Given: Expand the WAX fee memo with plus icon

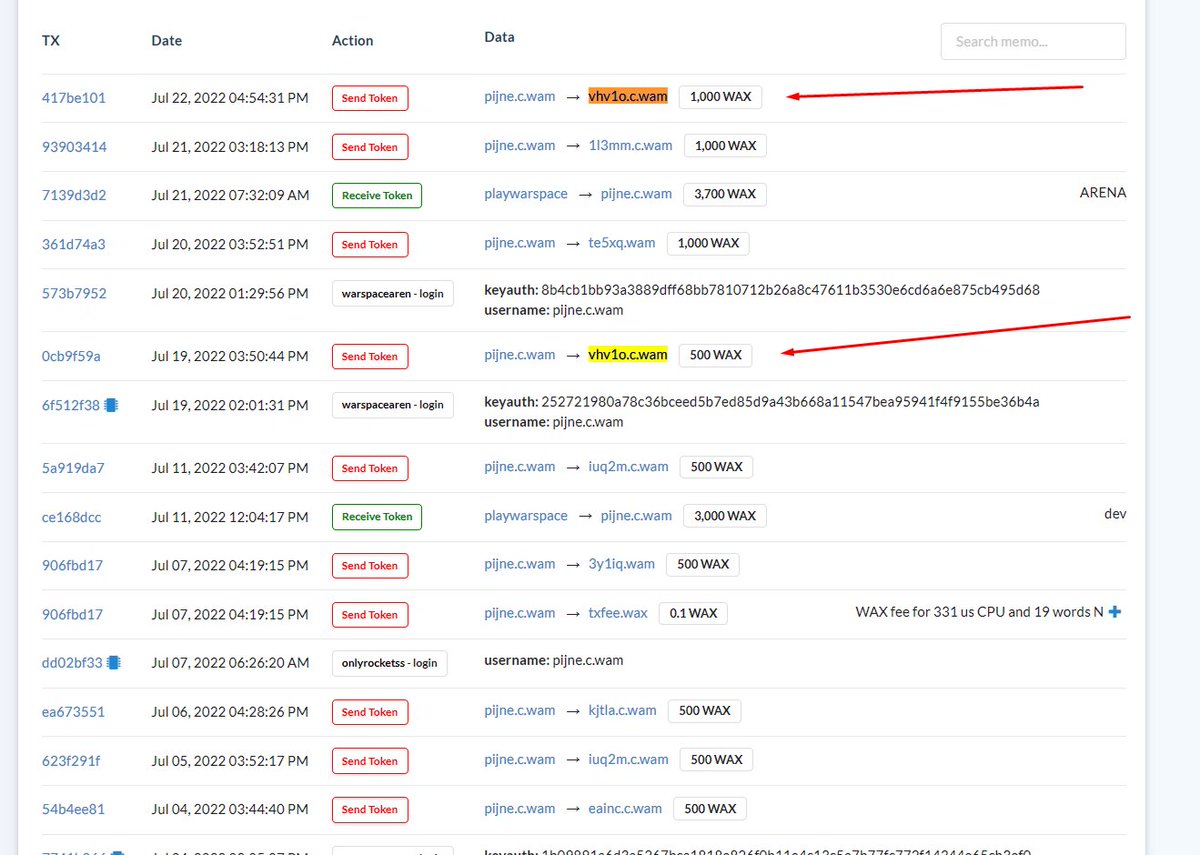Looking at the screenshot, I should click(1115, 612).
